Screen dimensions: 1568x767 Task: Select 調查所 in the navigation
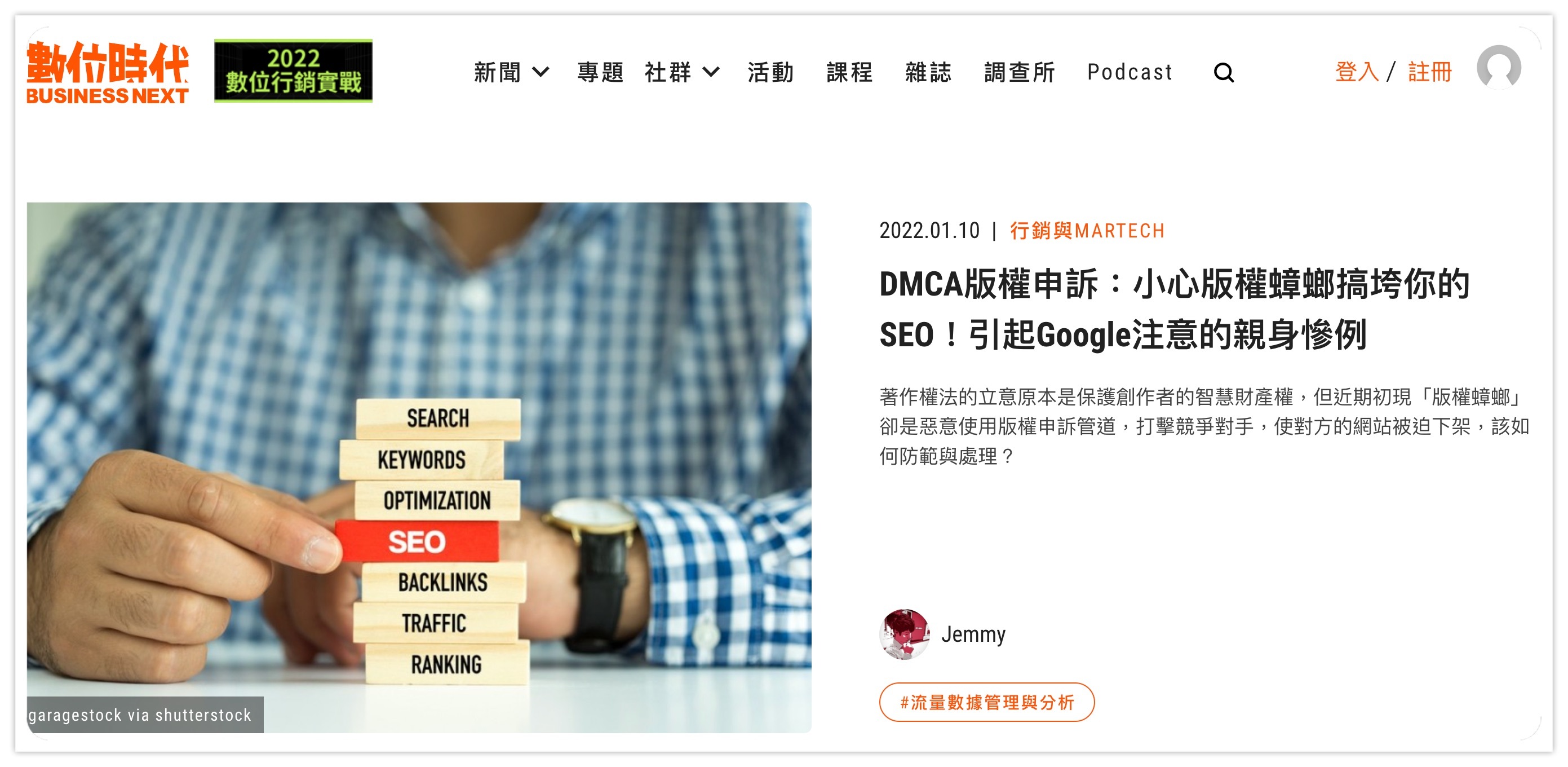1020,72
